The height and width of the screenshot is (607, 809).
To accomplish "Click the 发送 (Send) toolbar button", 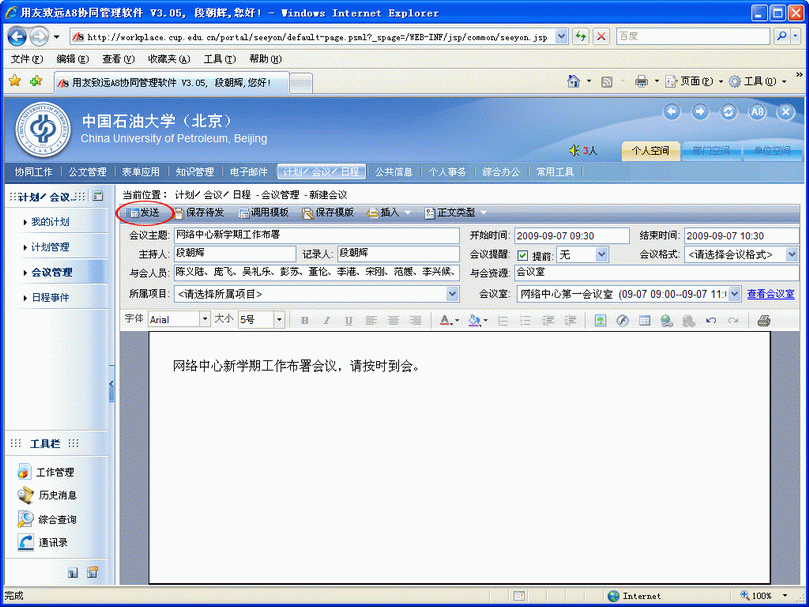I will pyautogui.click(x=144, y=213).
